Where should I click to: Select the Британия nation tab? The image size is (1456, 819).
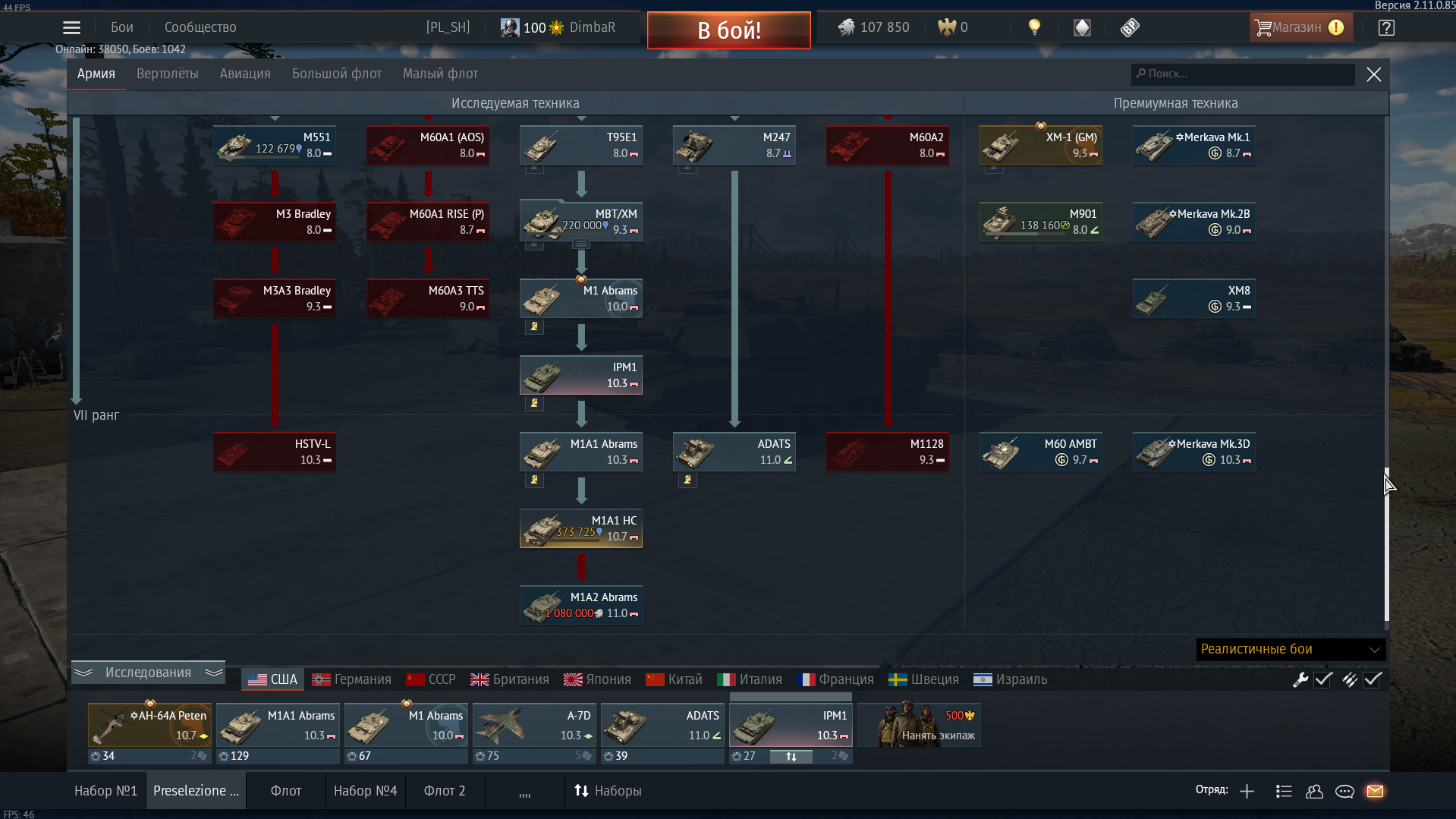pyautogui.click(x=510, y=679)
